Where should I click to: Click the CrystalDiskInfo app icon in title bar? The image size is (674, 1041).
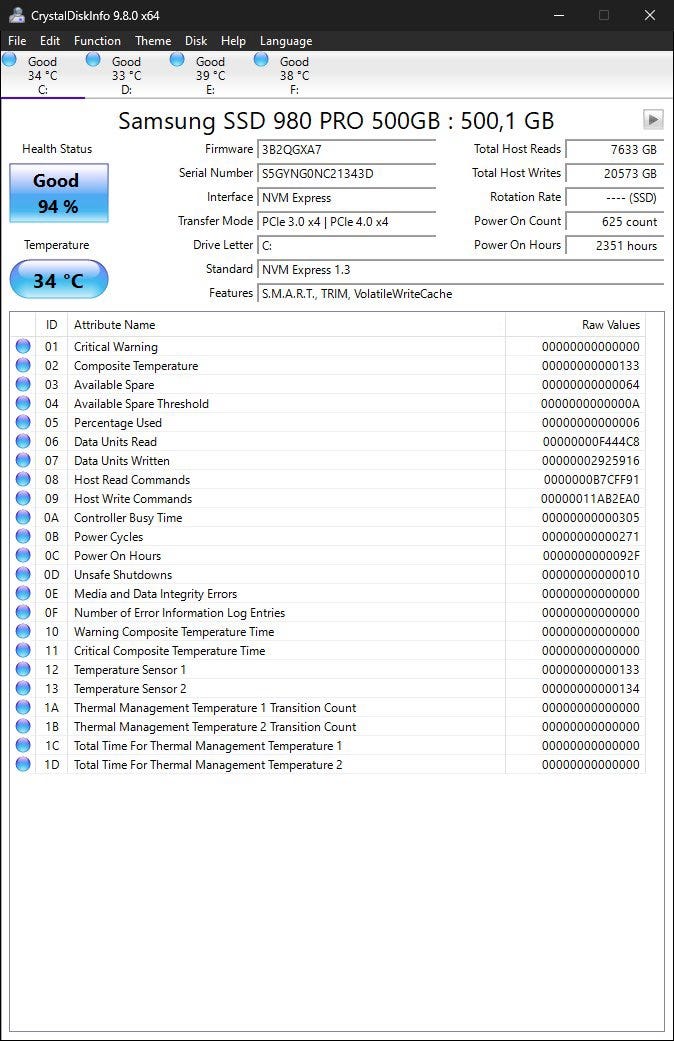pyautogui.click(x=17, y=15)
